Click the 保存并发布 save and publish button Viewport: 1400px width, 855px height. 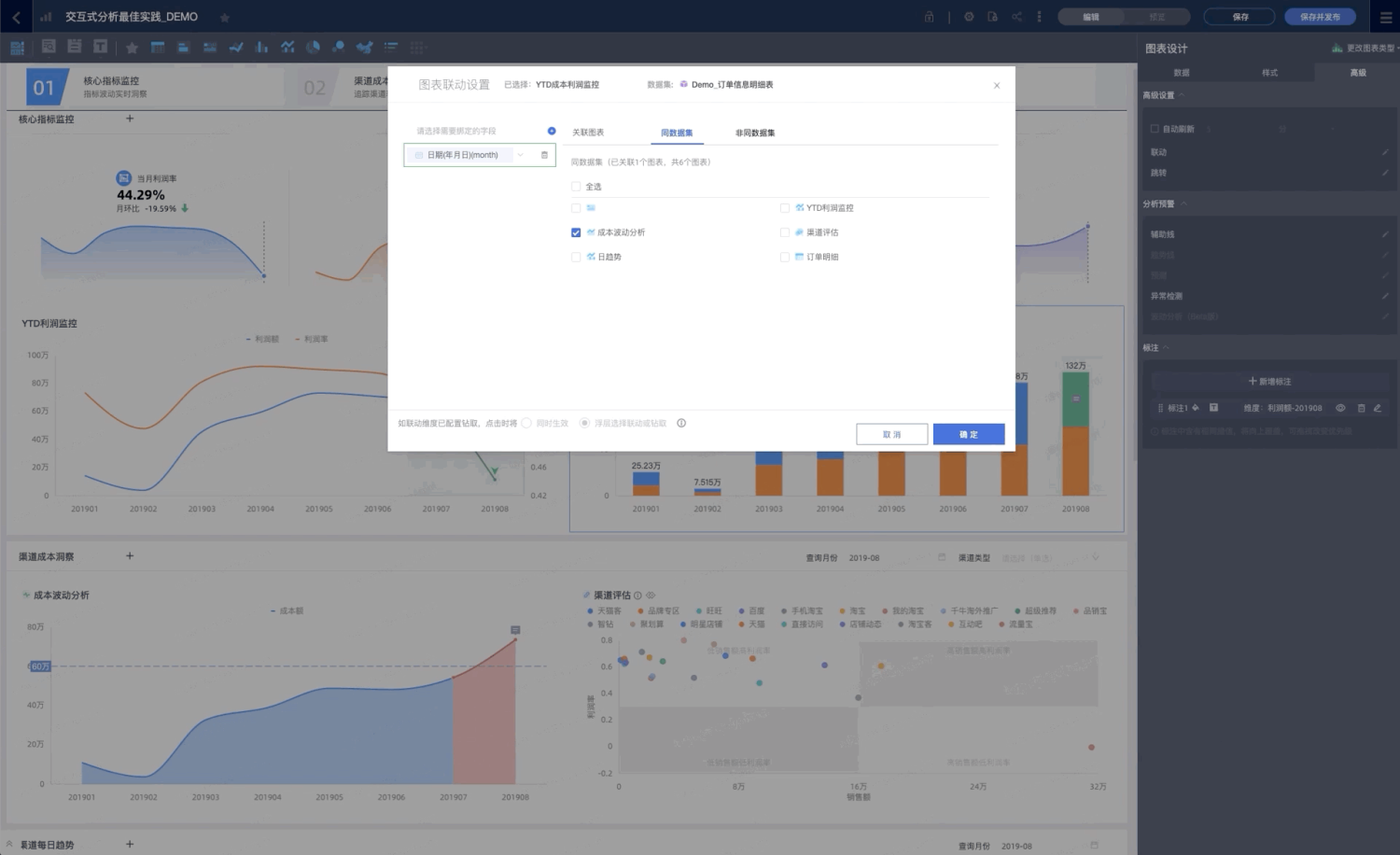(x=1320, y=17)
